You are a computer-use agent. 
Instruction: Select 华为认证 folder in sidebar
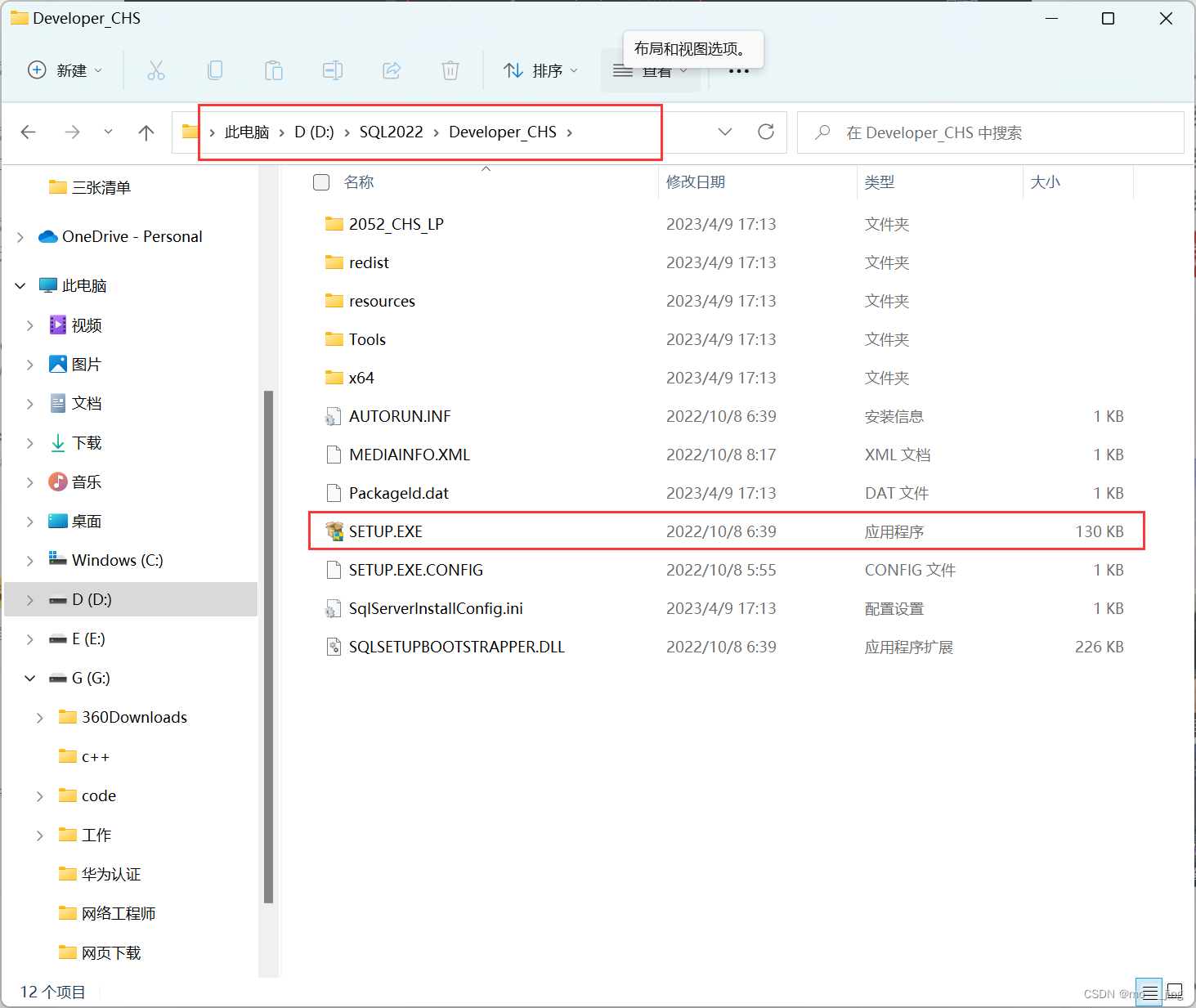click(131, 875)
